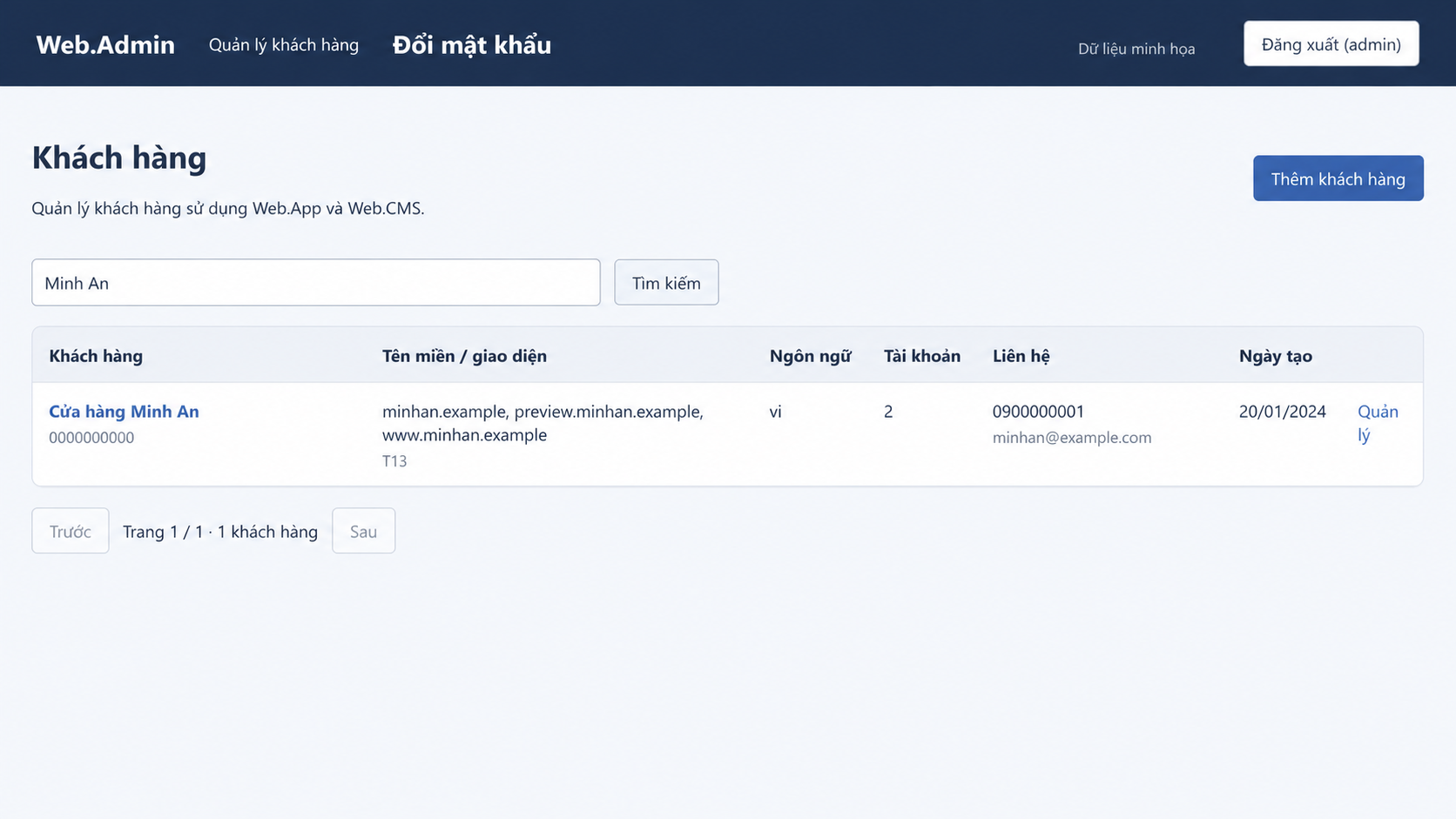Open the Web.Admin home logo
This screenshot has height=819, width=1456.
point(105,44)
